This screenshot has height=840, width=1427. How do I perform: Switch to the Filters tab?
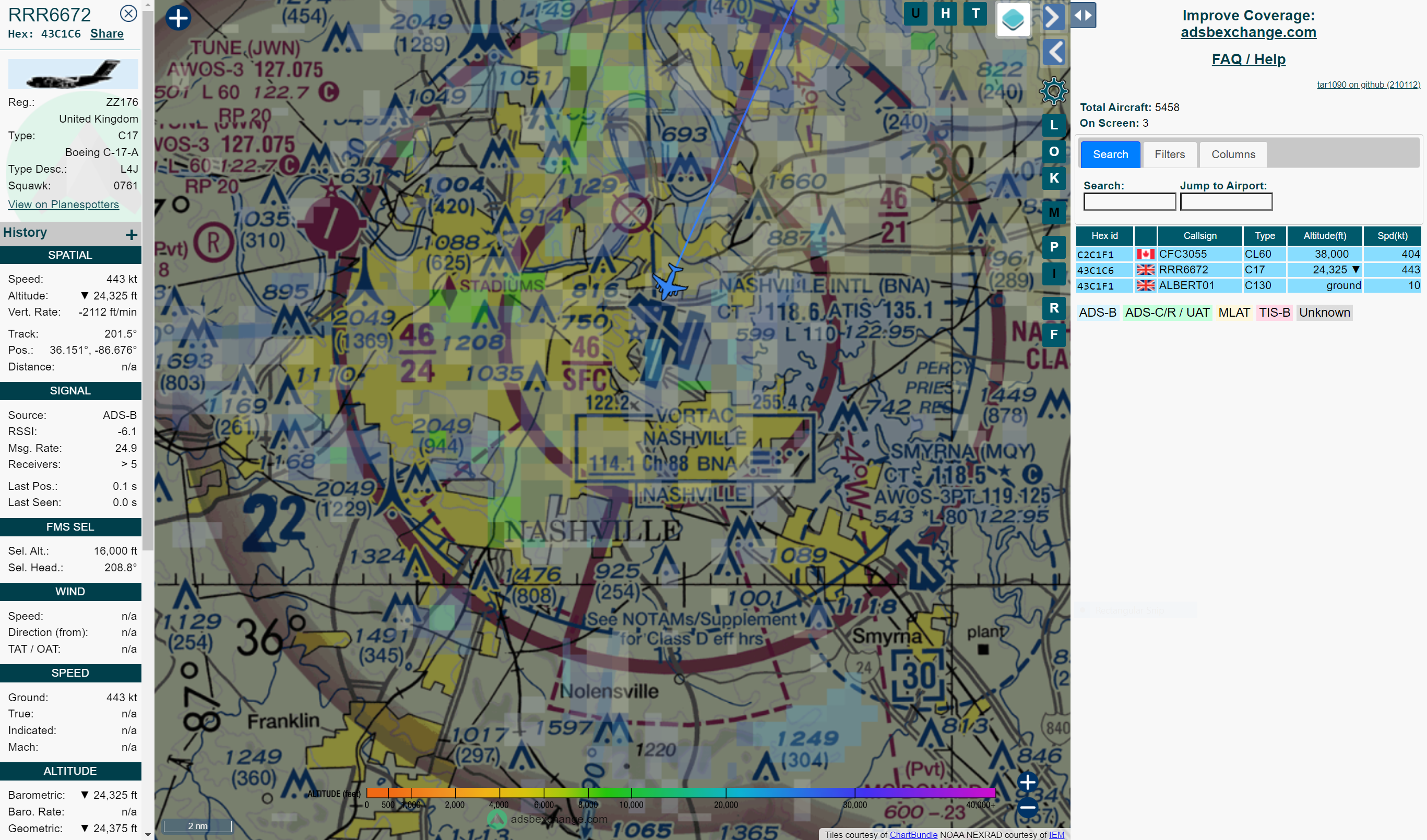click(1169, 154)
